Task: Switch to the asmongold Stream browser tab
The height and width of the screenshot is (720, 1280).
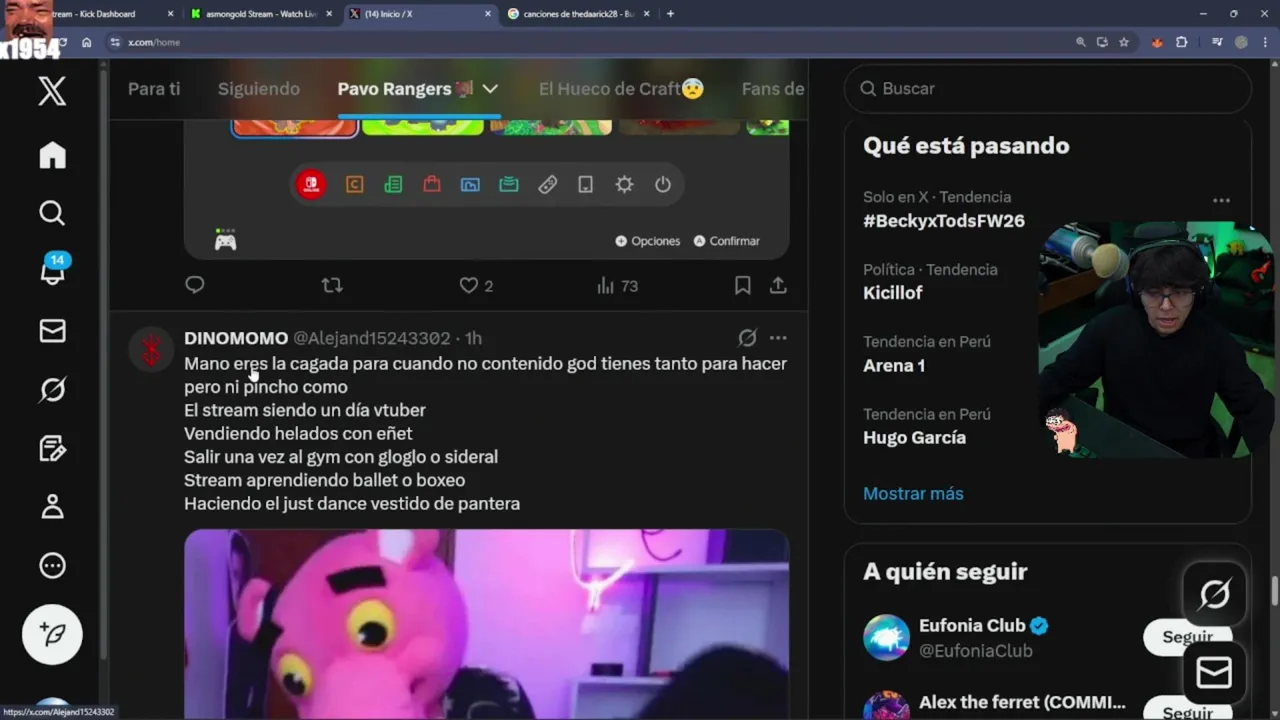Action: (x=259, y=14)
